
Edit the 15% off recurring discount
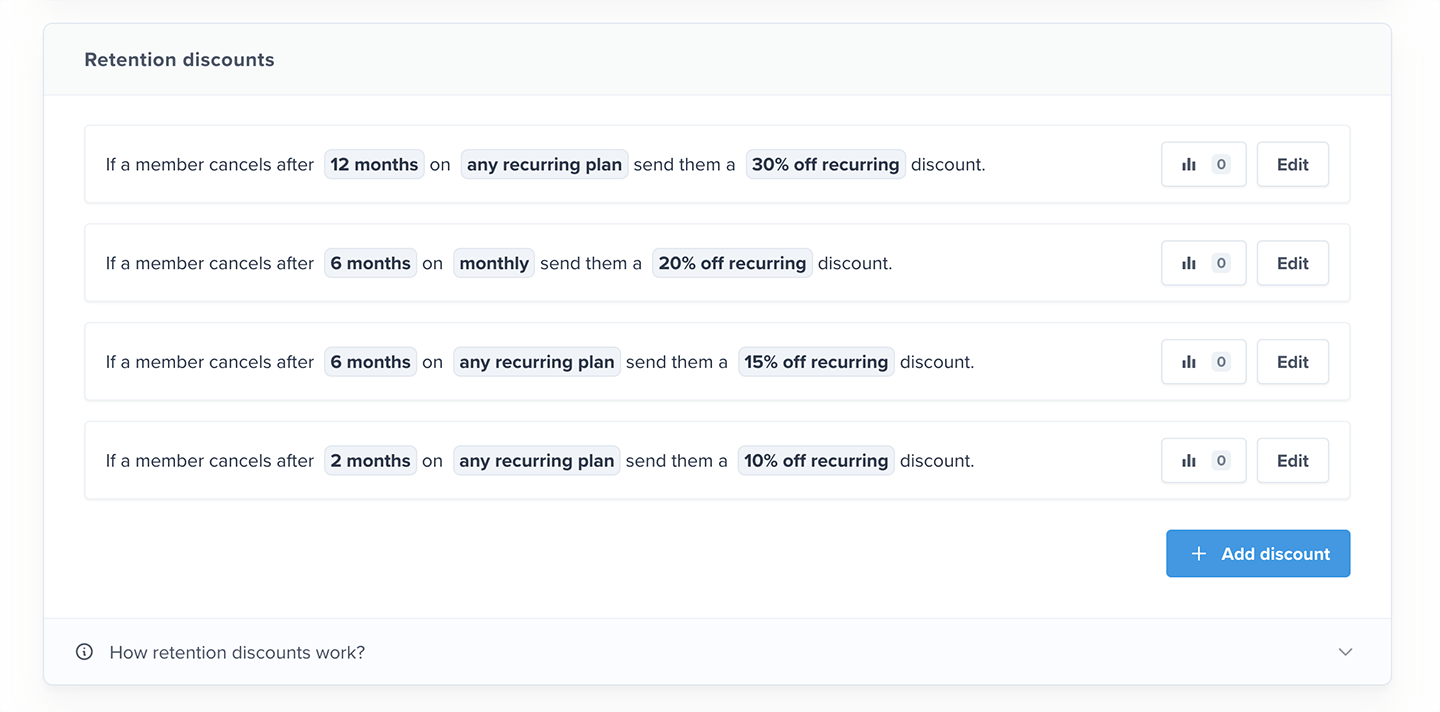[x=1292, y=362]
